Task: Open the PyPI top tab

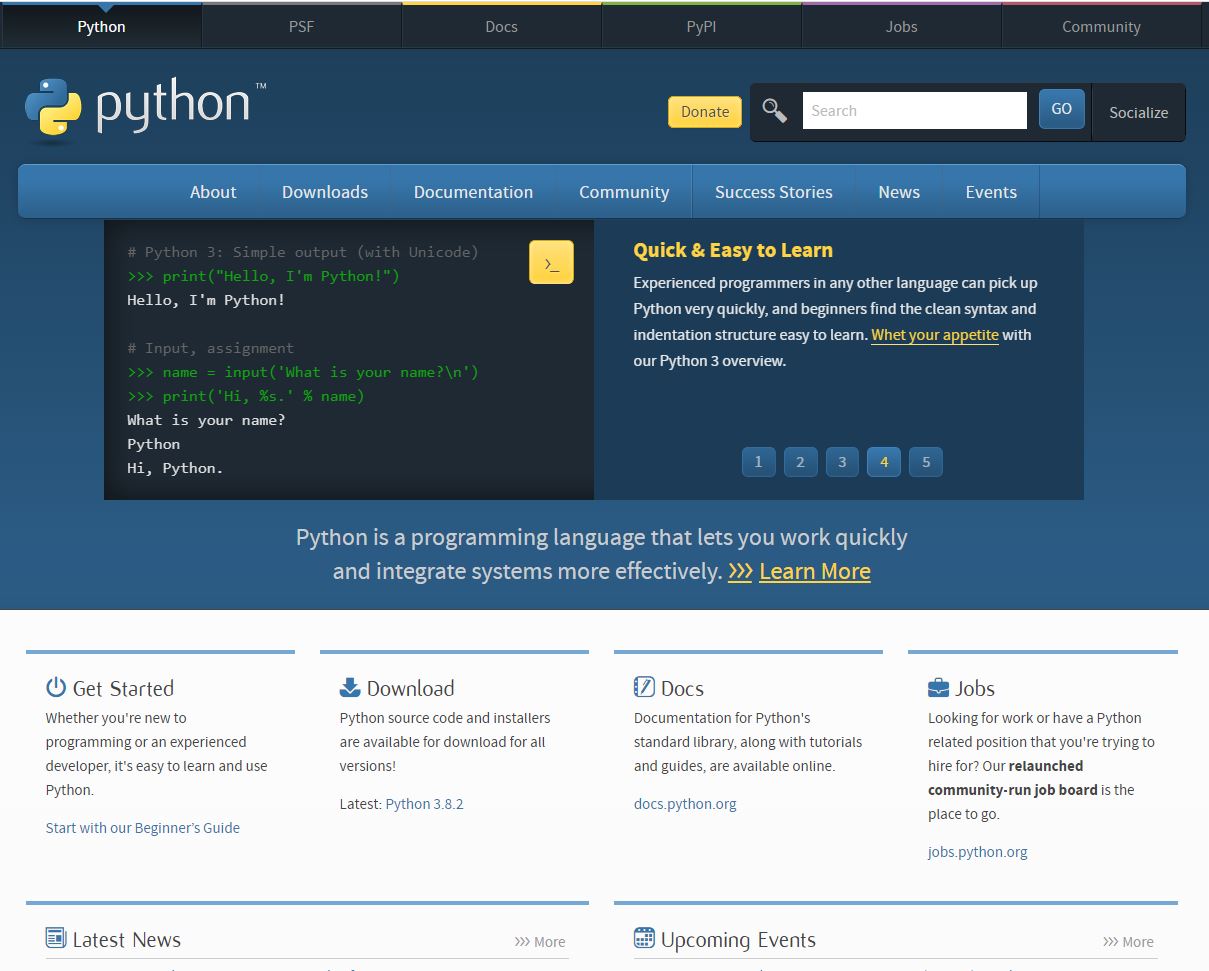Action: point(701,27)
